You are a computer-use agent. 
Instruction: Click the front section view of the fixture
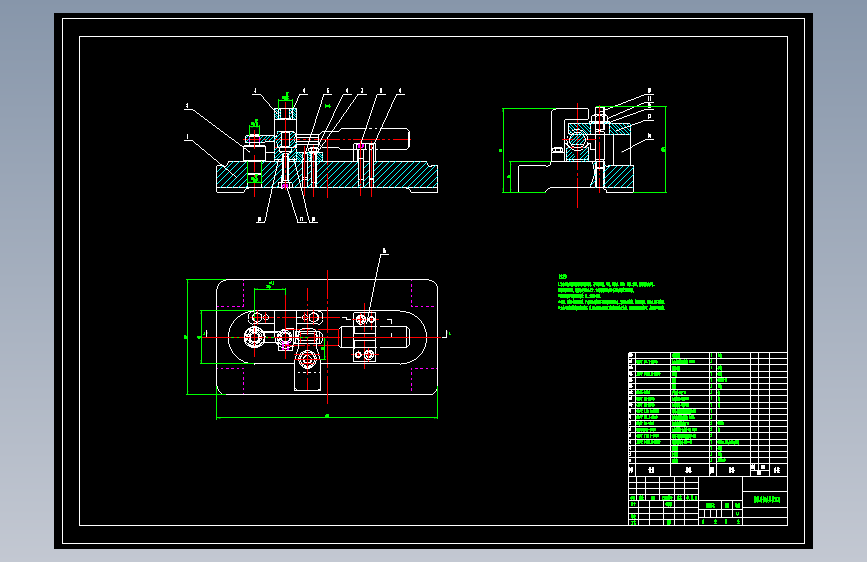(x=326, y=154)
